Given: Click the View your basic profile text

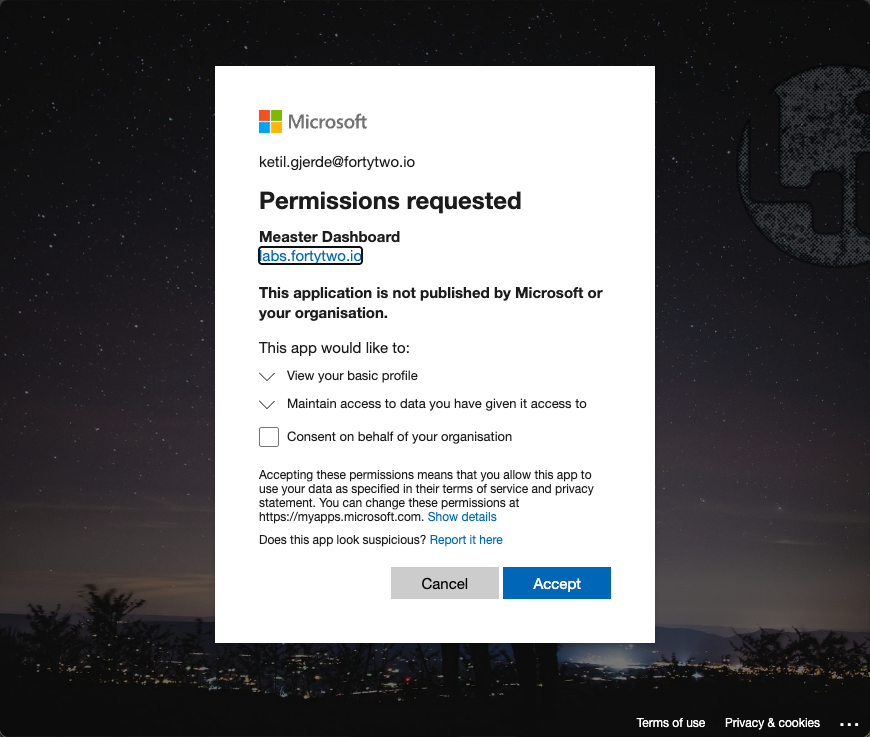Looking at the screenshot, I should (x=352, y=376).
